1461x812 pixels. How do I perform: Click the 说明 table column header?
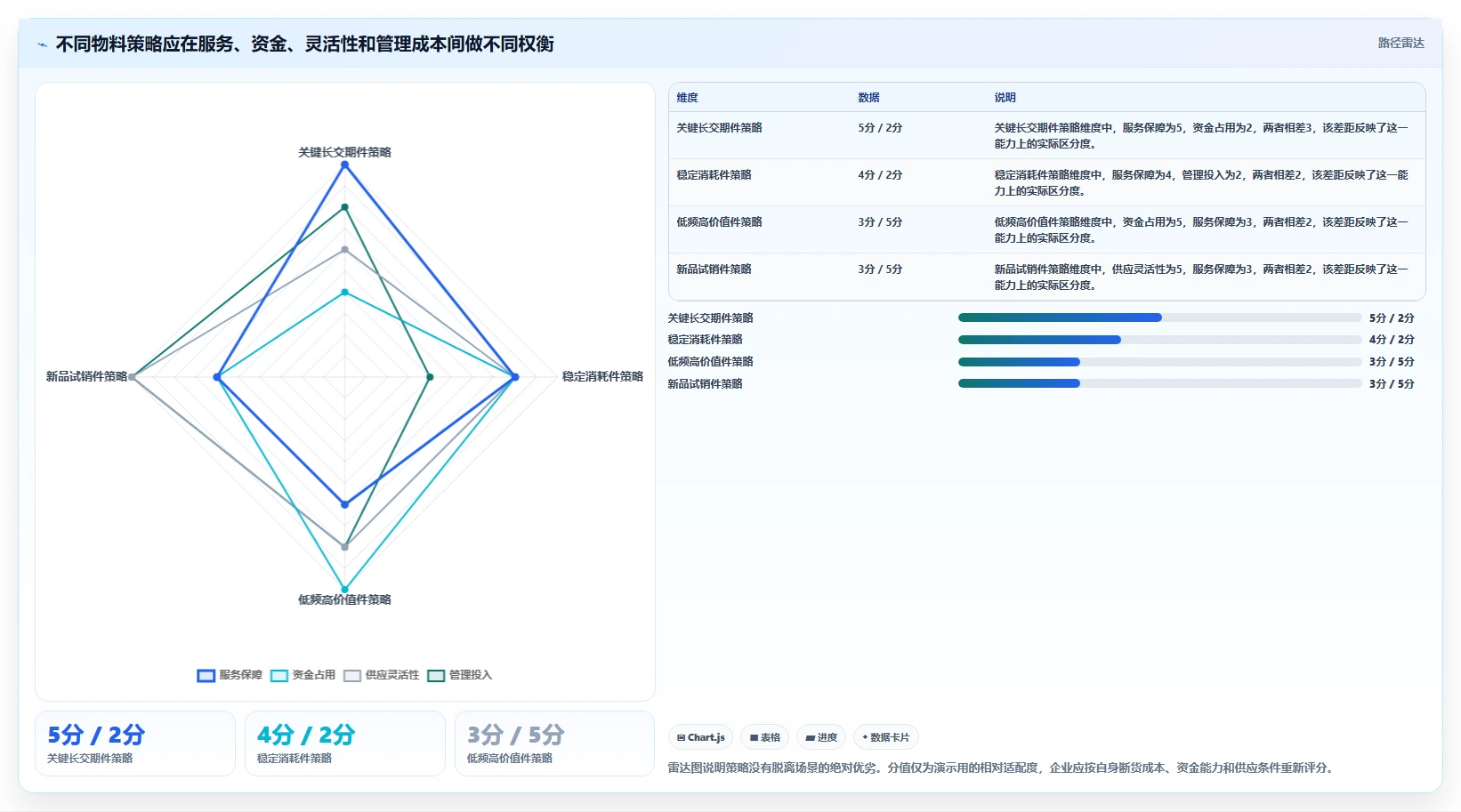pyautogui.click(x=1005, y=98)
